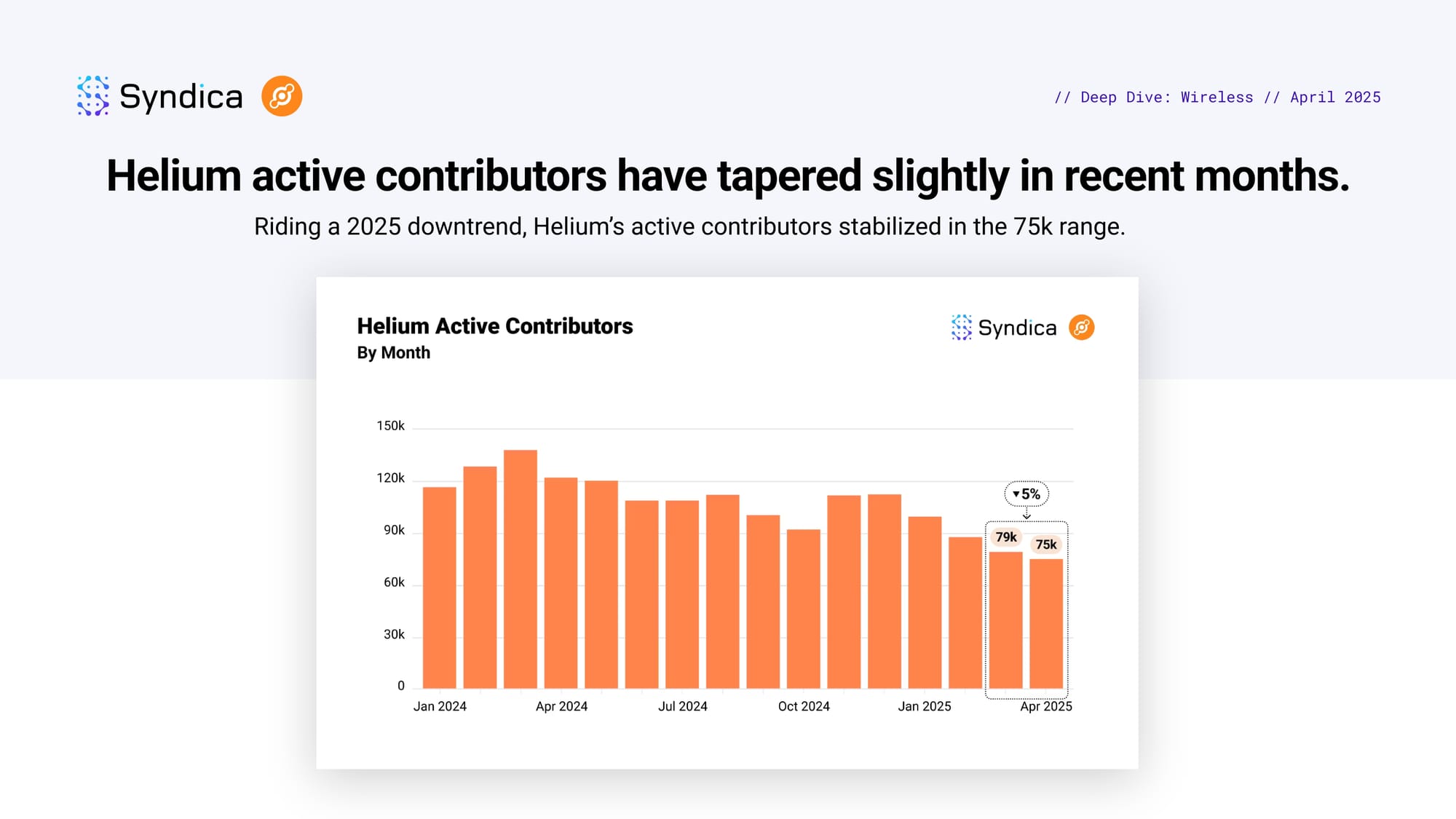
Task: Click the Jan 2025 axis label
Action: point(924,706)
